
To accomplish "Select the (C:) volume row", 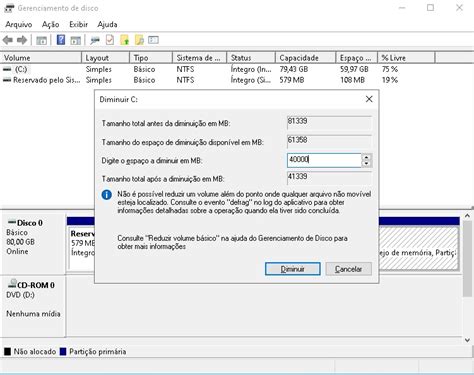I will [217, 69].
